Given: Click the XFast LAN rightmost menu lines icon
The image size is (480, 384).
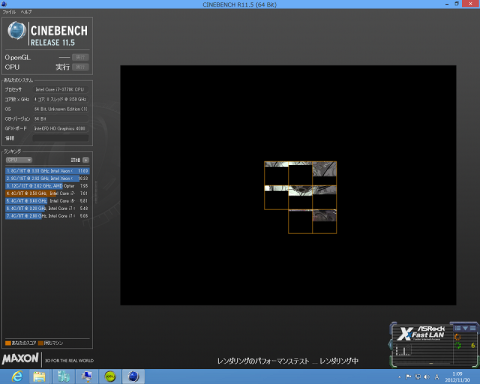Looking at the screenshot, I should [473, 328].
